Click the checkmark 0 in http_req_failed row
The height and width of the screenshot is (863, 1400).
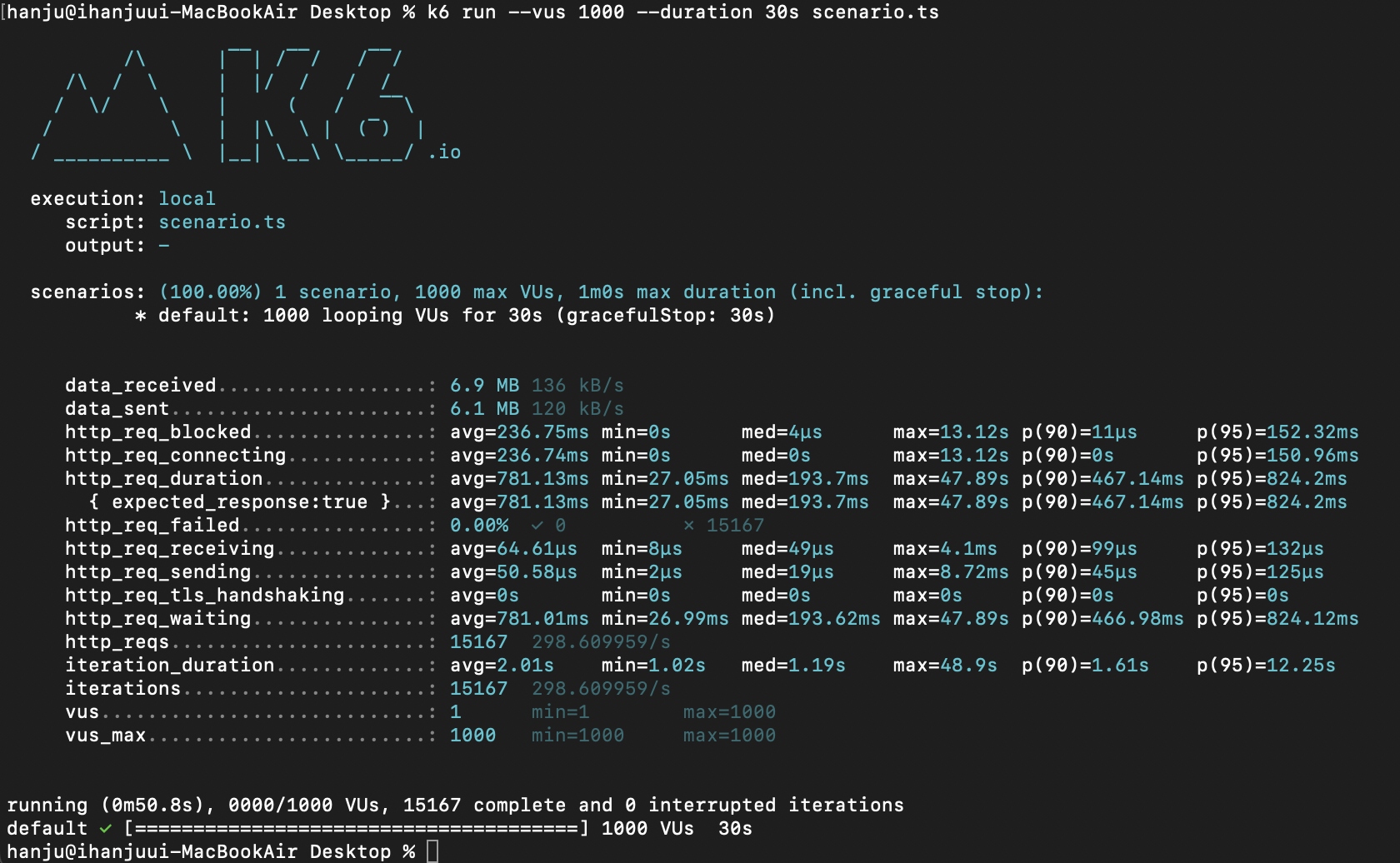tap(548, 525)
